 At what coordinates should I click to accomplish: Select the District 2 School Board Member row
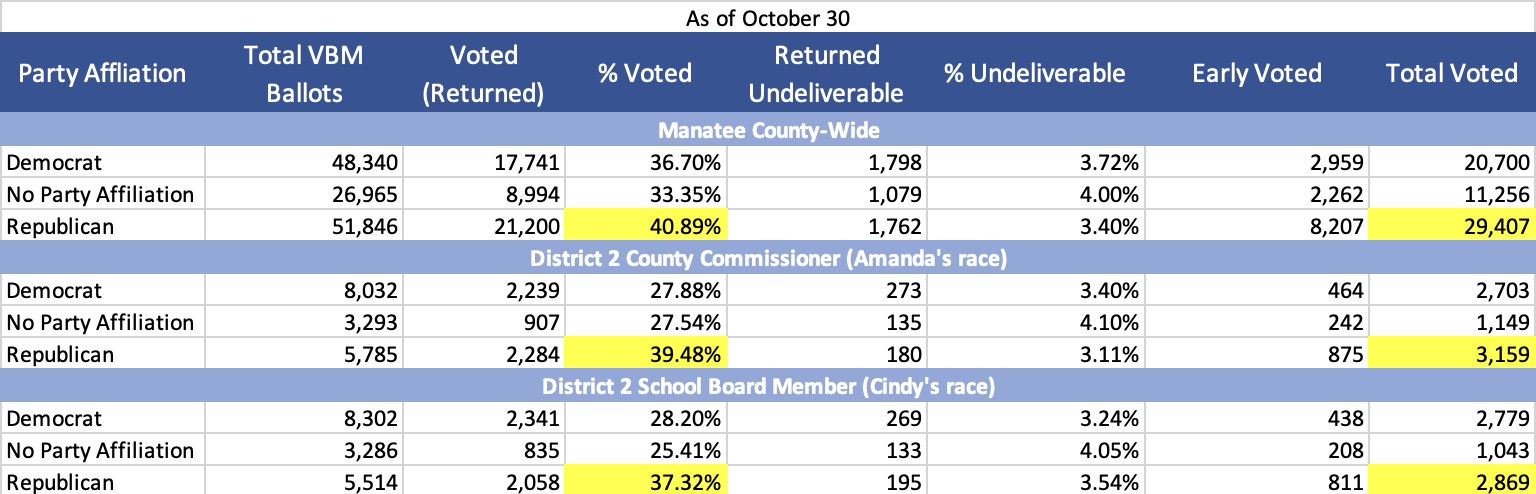click(x=768, y=386)
